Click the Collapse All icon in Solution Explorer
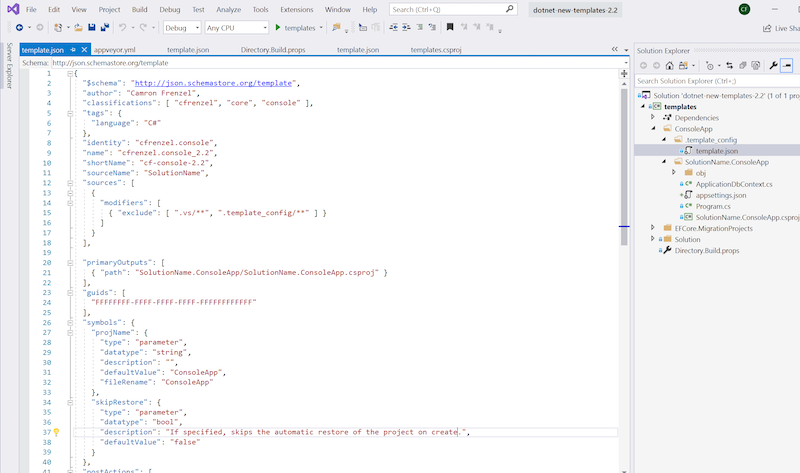 pos(742,65)
